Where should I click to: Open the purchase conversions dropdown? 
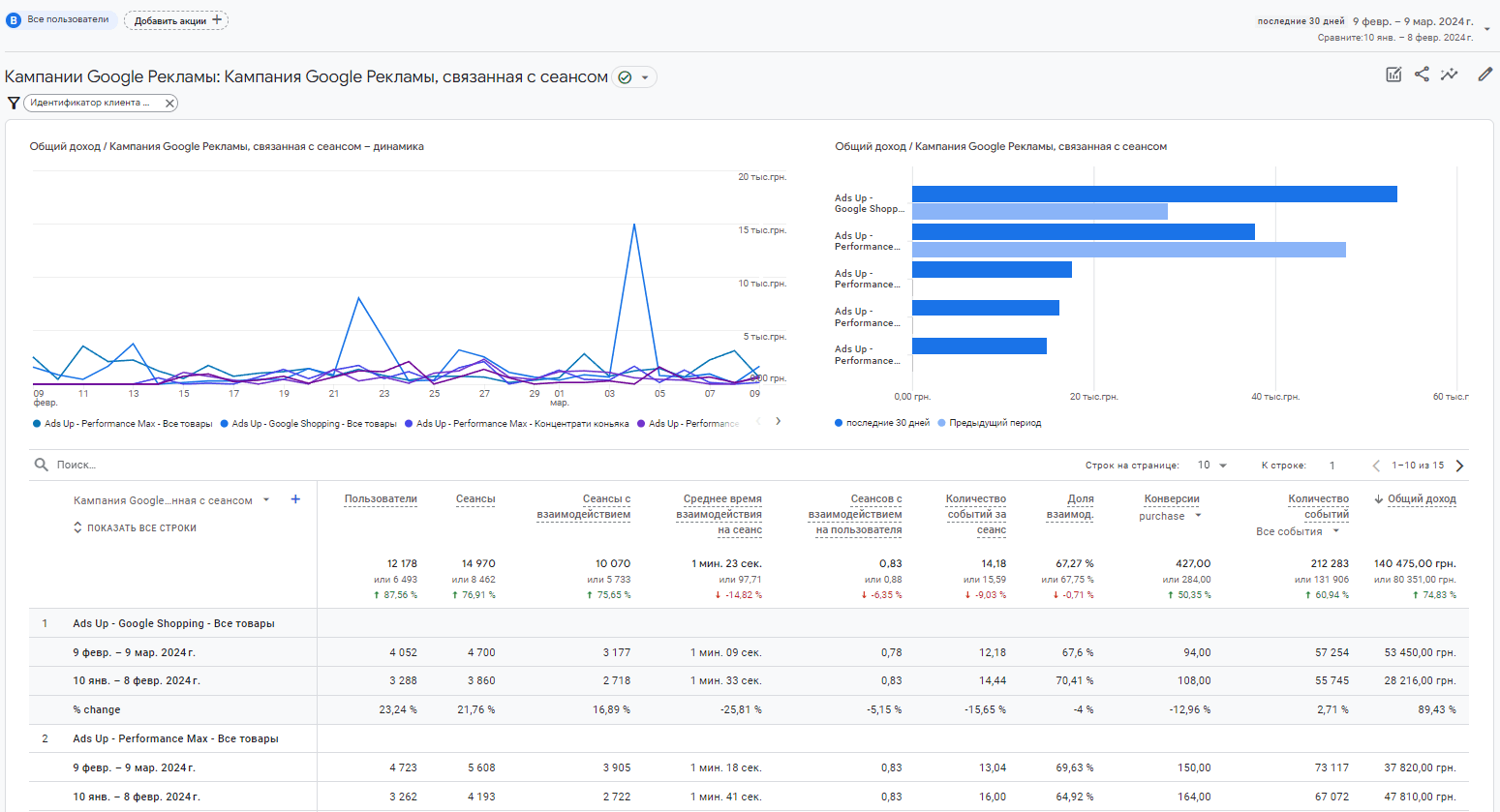pyautogui.click(x=1198, y=516)
